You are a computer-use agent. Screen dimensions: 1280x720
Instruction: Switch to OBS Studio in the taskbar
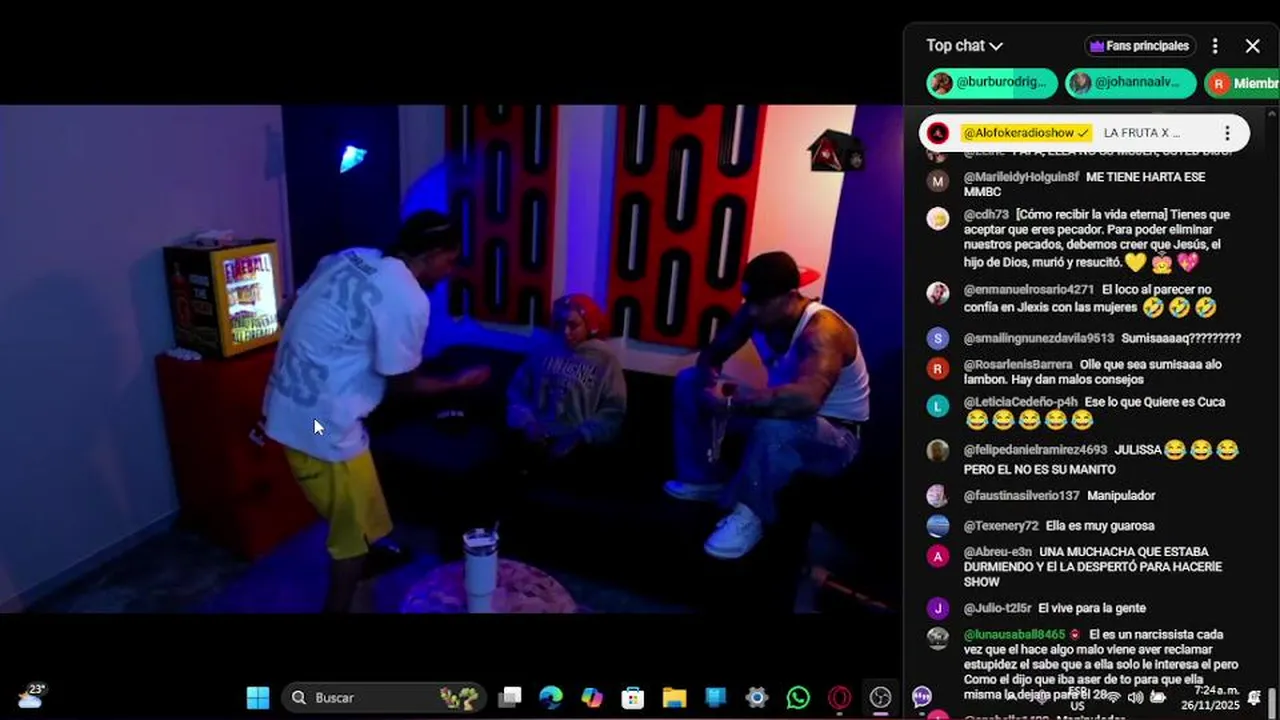point(881,697)
